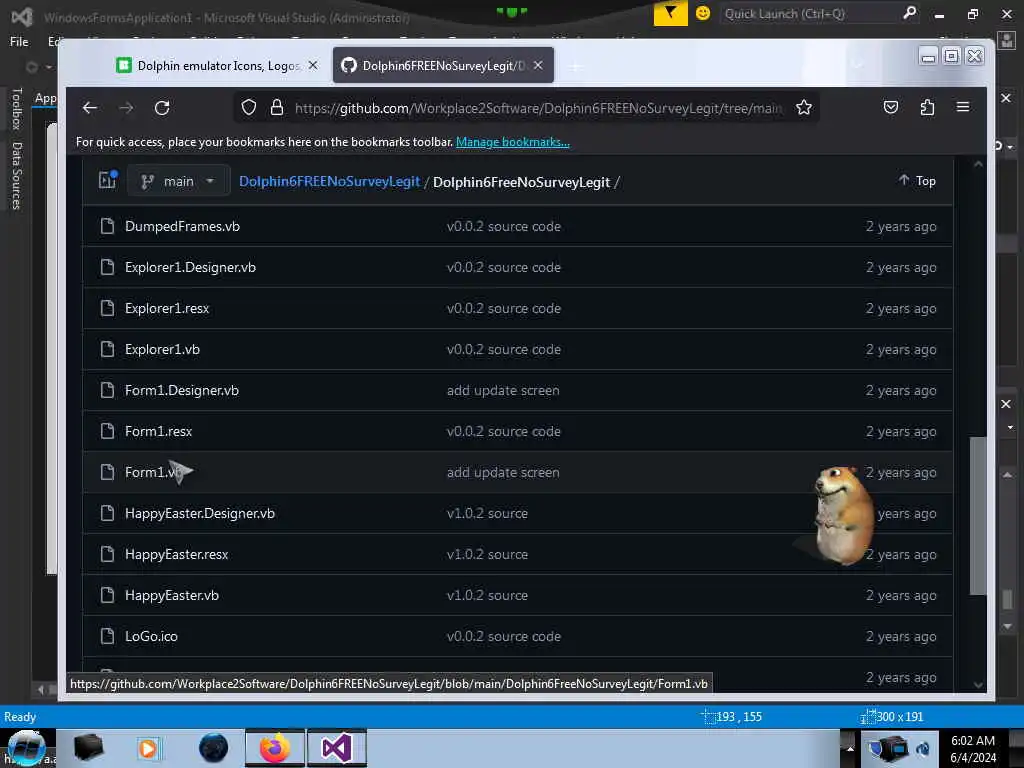Open the Firefox hamburger menu

(963, 107)
